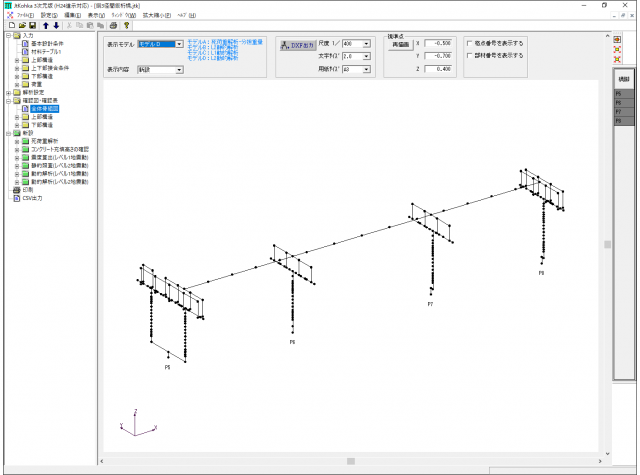Select CSV出力 in the tree
Viewport: 640px width, 475px height.
(34, 198)
